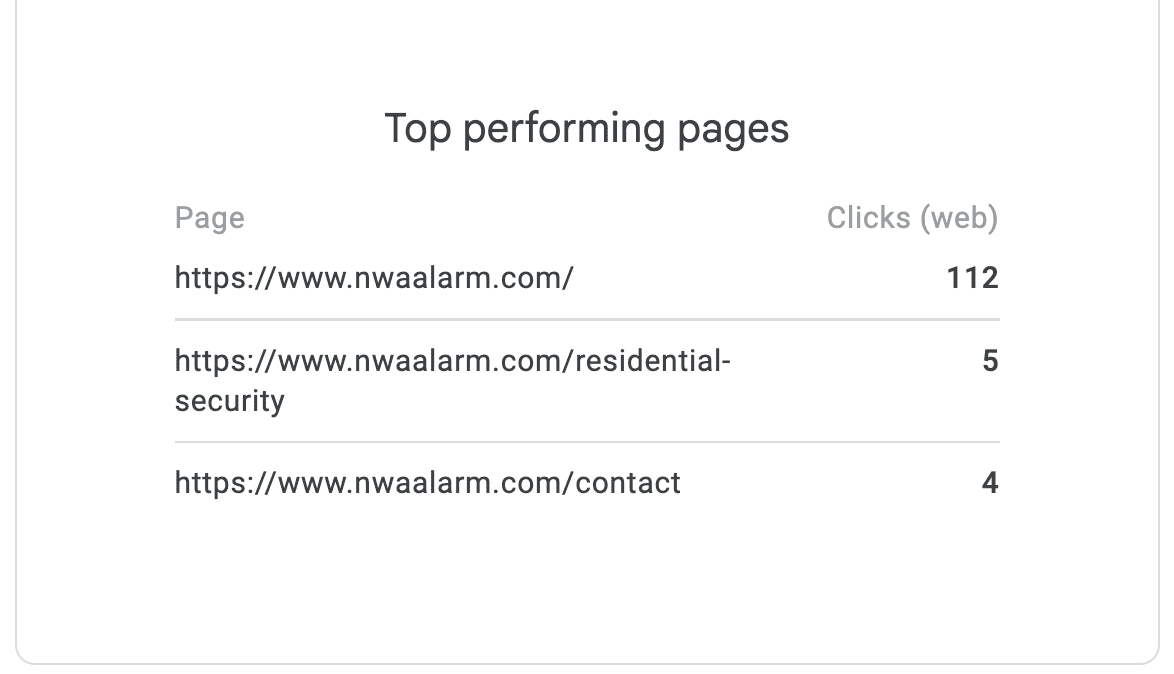Click the divider line below the homepage row
The height and width of the screenshot is (674, 1174).
click(587, 319)
